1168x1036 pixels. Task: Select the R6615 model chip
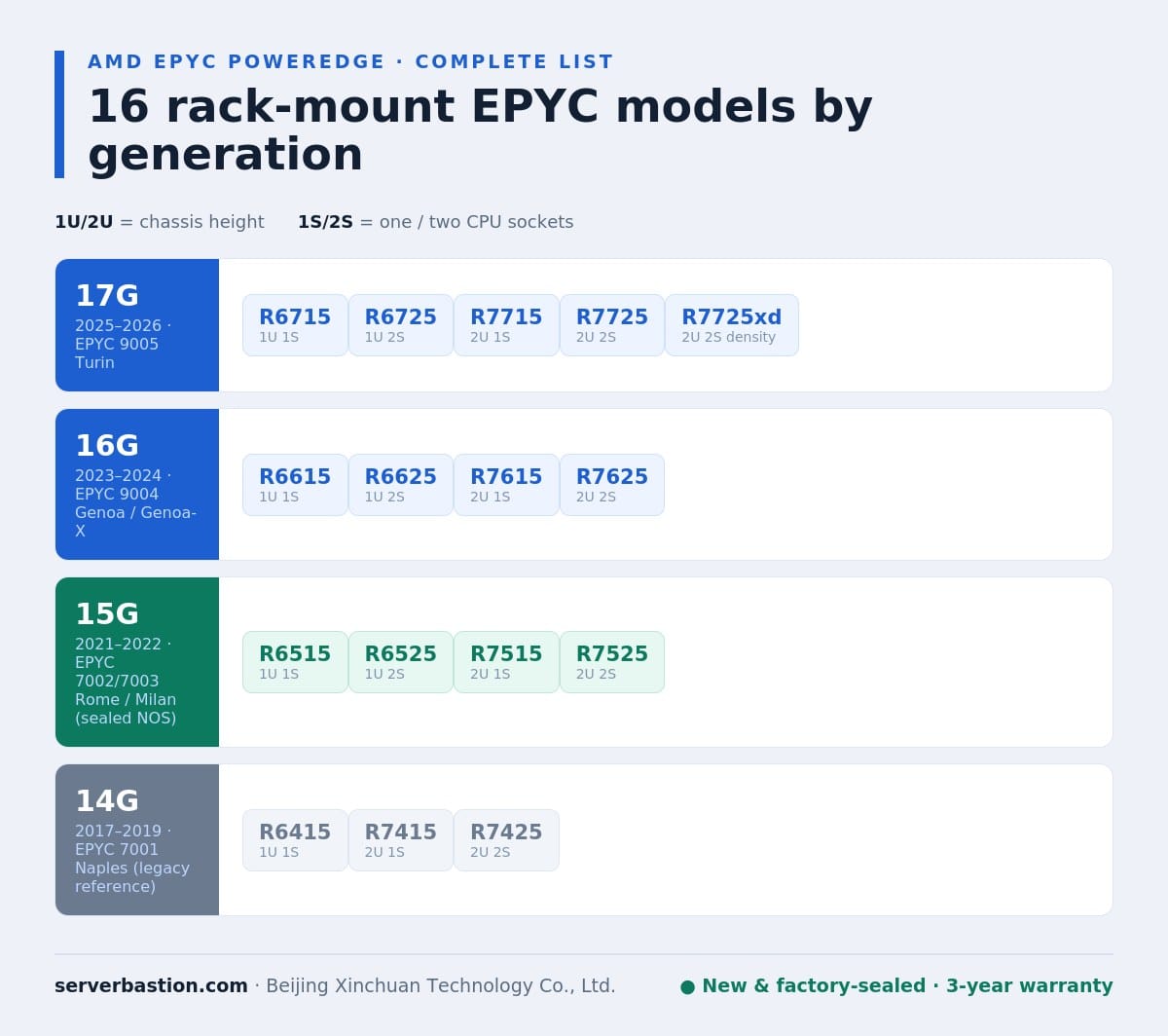tap(295, 485)
